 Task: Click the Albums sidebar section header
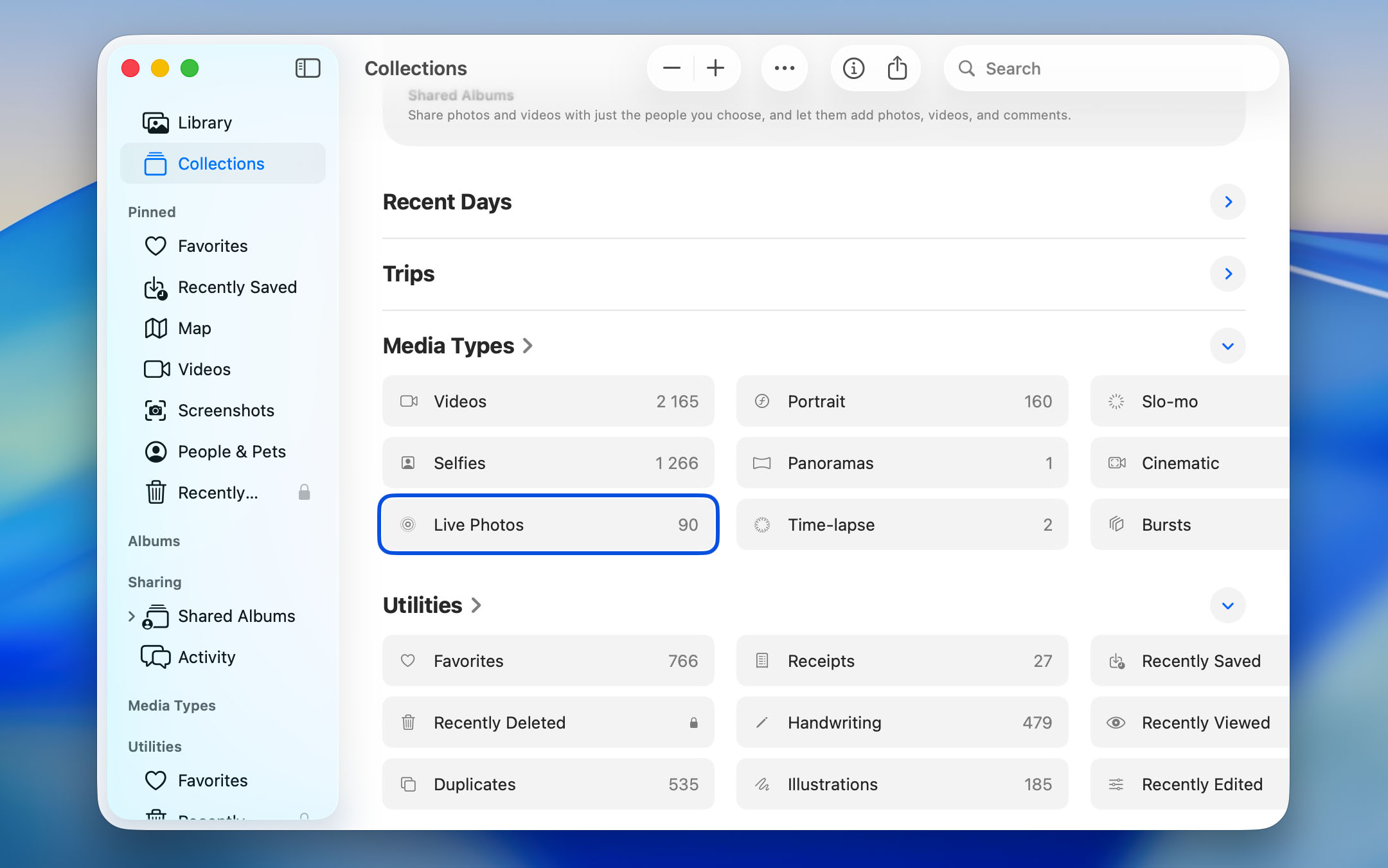click(x=154, y=541)
